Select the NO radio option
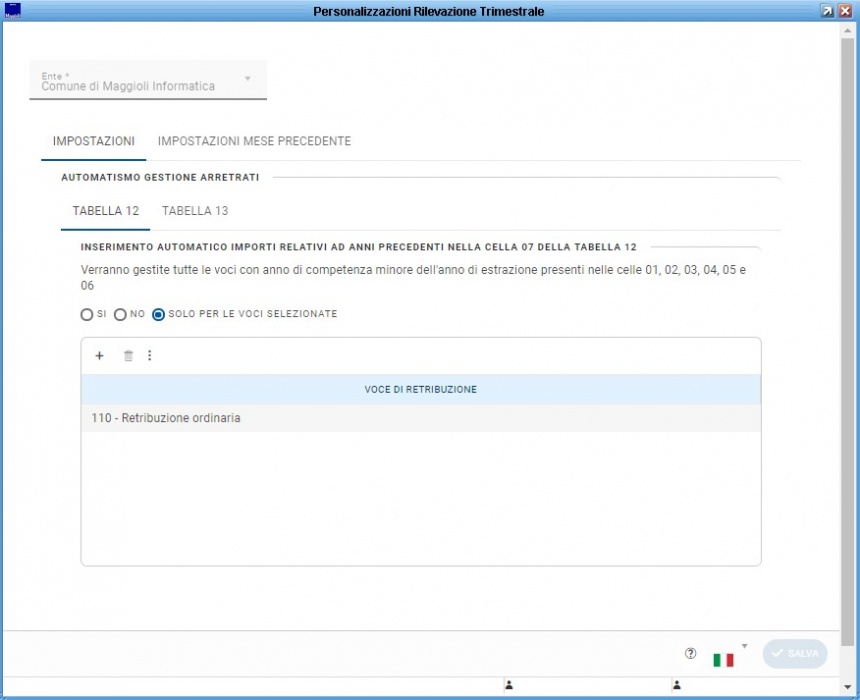Image resolution: width=860 pixels, height=700 pixels. (x=120, y=314)
